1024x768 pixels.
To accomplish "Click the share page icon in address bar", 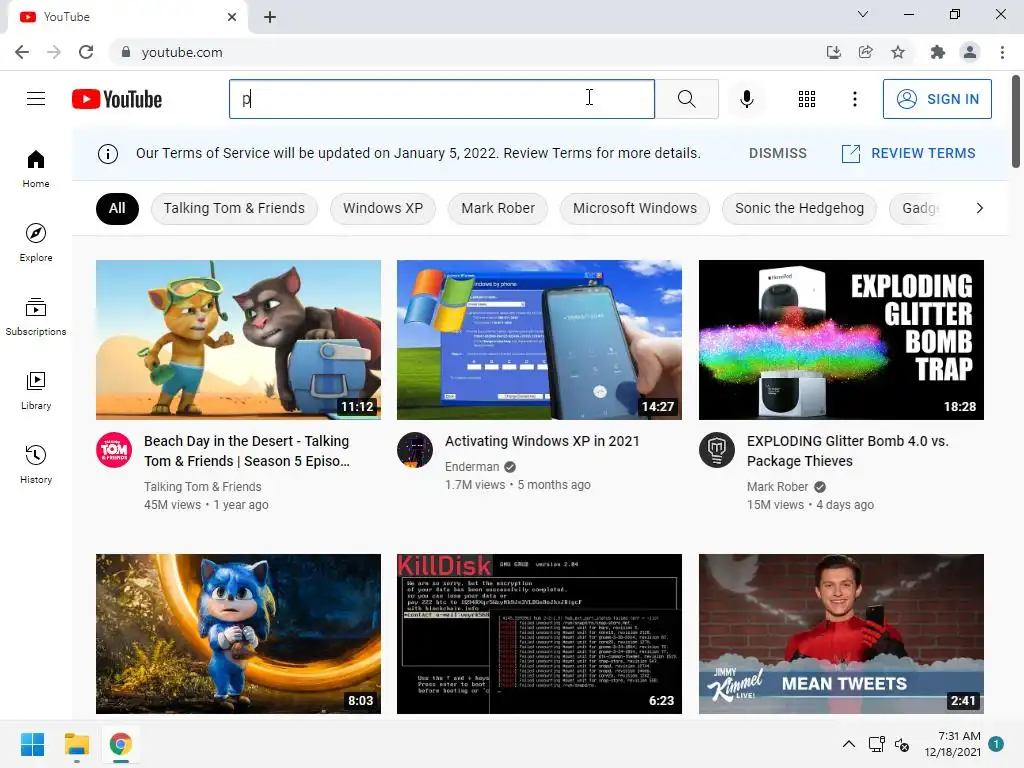I will [865, 52].
